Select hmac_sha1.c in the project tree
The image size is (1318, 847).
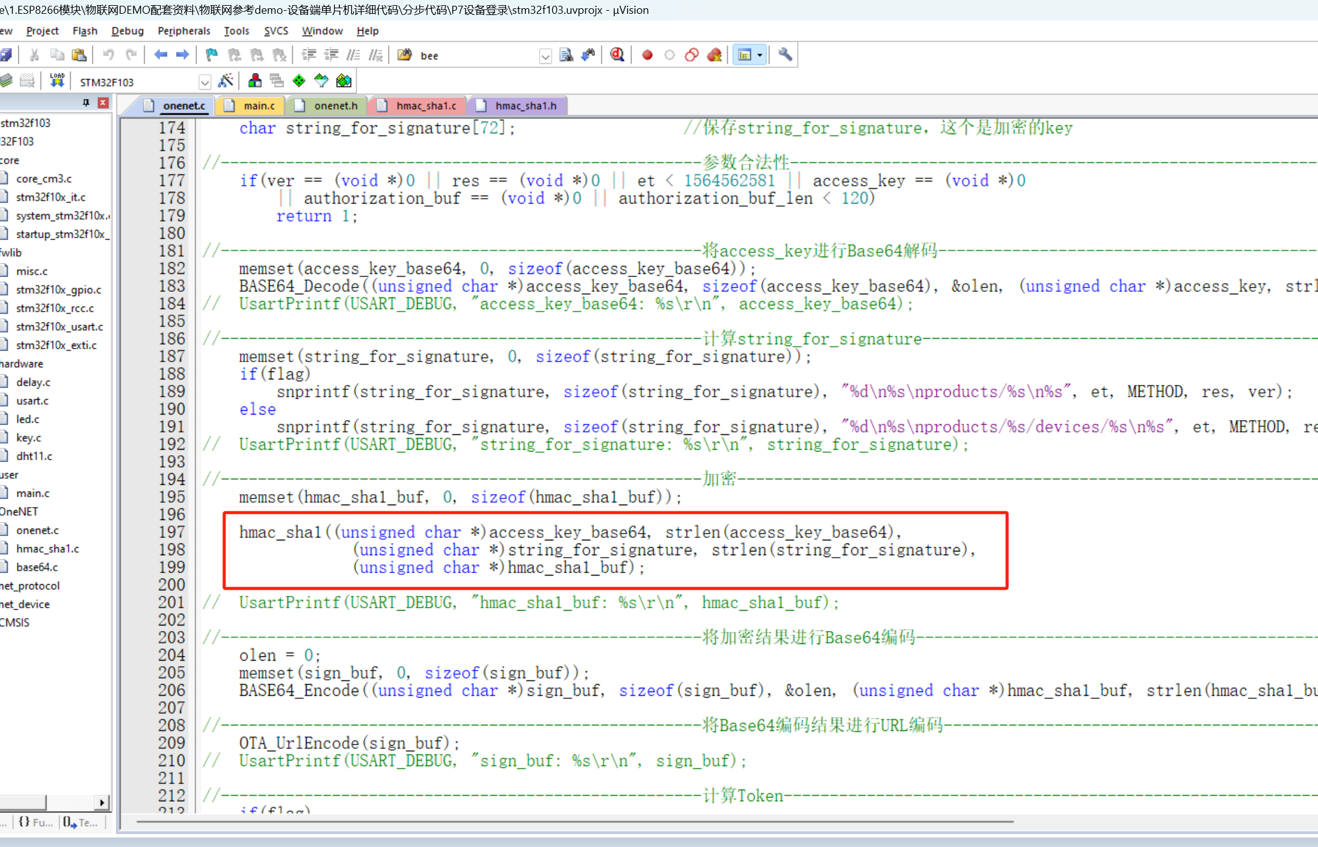[x=47, y=548]
